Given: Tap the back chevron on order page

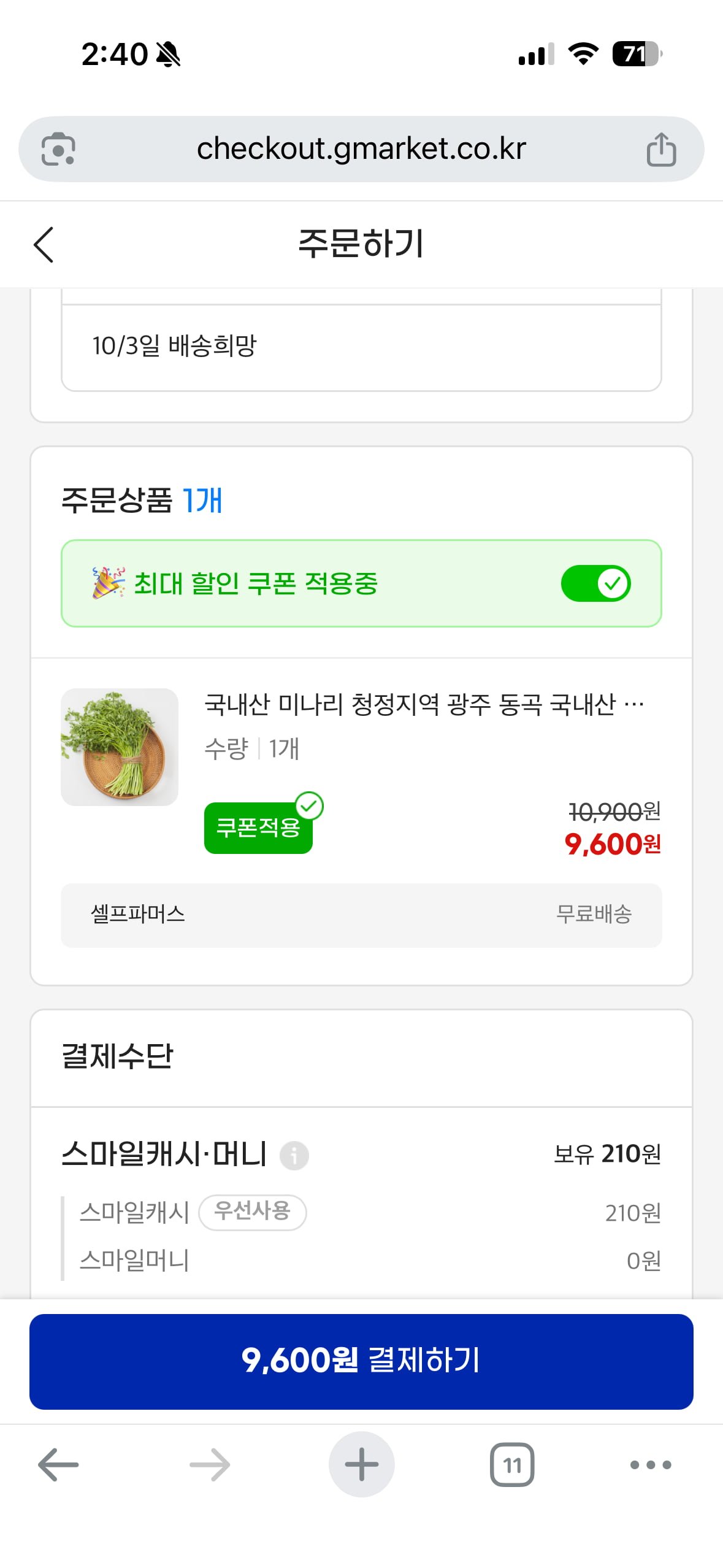Looking at the screenshot, I should [x=44, y=244].
